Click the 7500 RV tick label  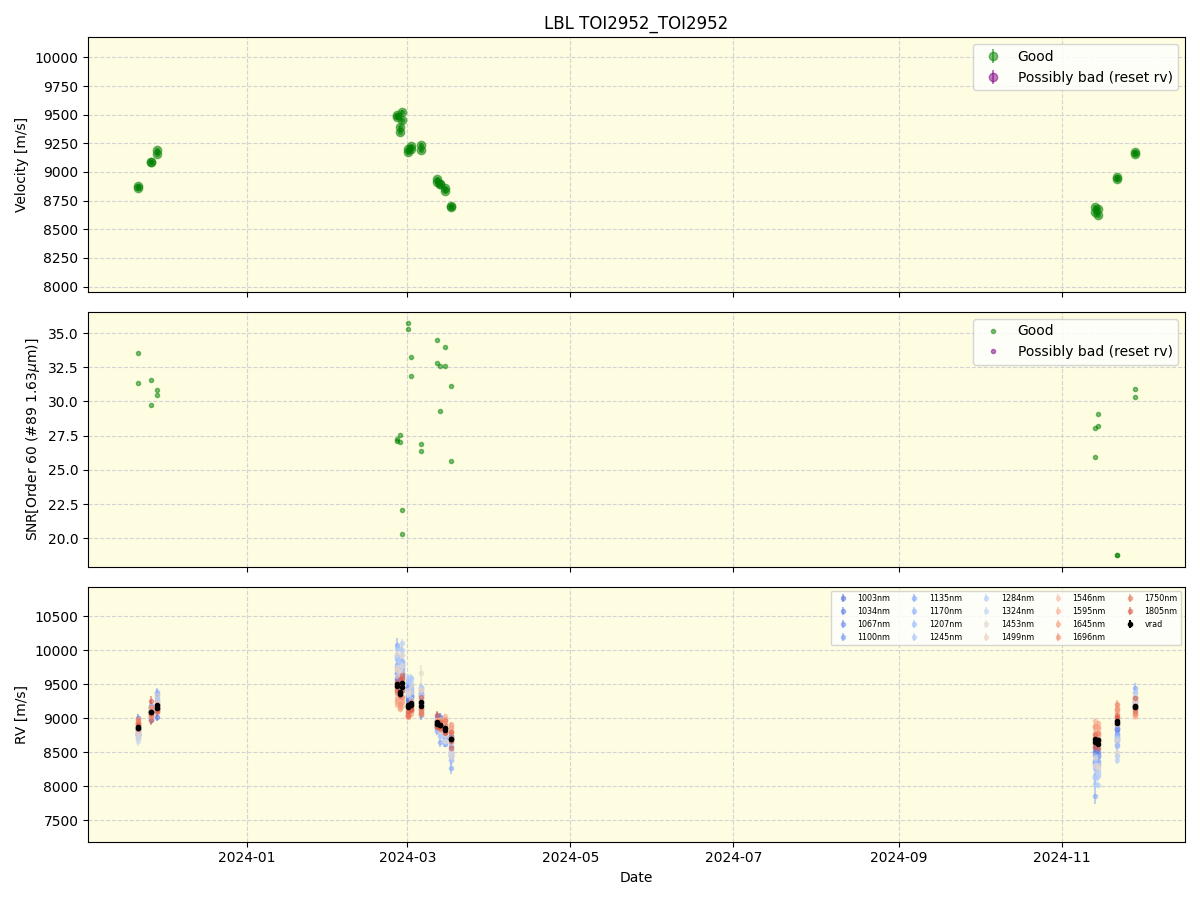pos(60,821)
